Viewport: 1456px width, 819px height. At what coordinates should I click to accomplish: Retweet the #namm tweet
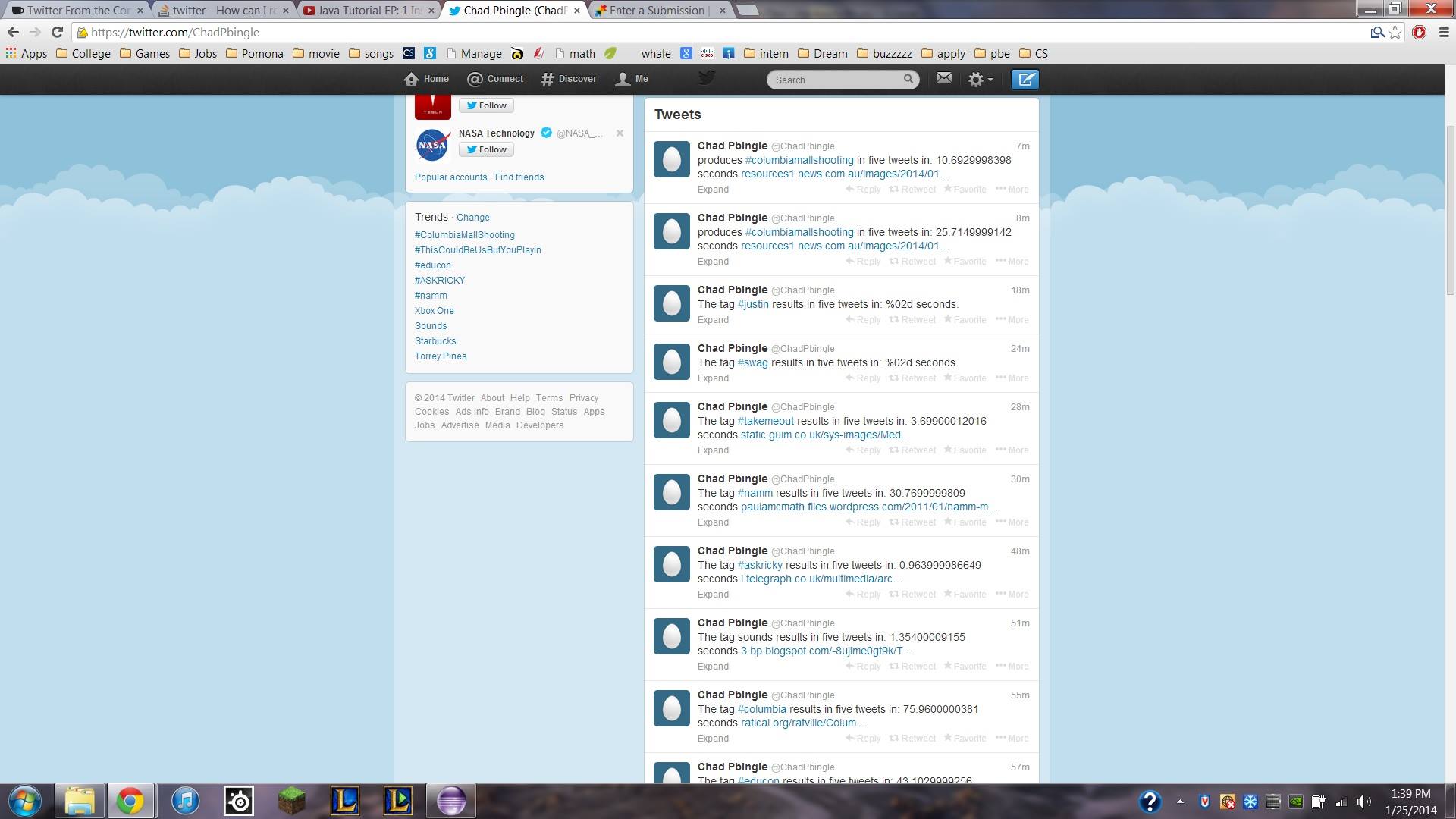coord(912,522)
